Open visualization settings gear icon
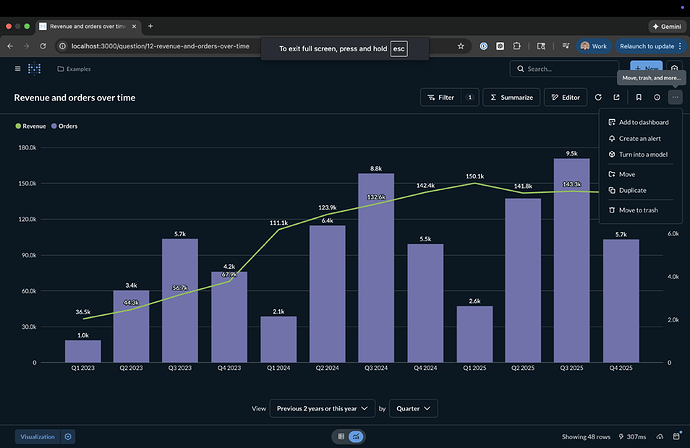 pos(68,437)
